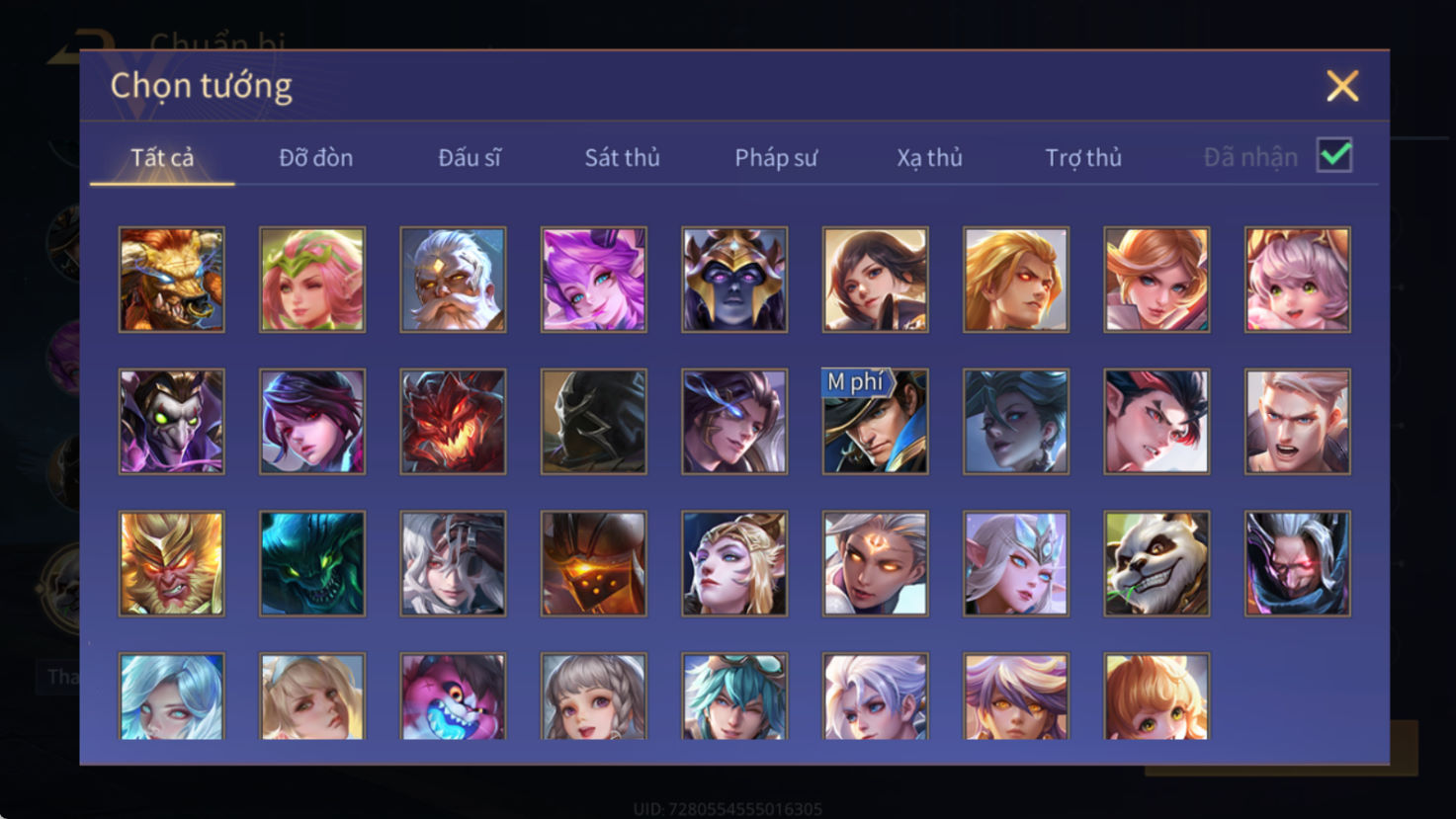Screen dimensions: 1456x819
Task: Switch to the 'Đỡ đòn' tab
Action: [x=315, y=157]
